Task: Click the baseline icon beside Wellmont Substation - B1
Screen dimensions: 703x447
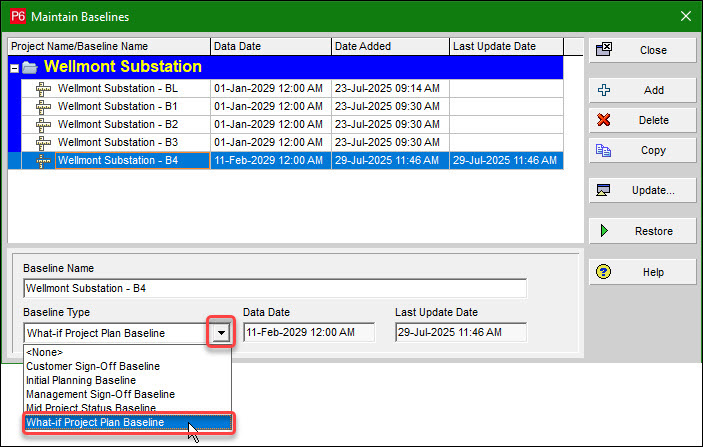Action: point(43,106)
